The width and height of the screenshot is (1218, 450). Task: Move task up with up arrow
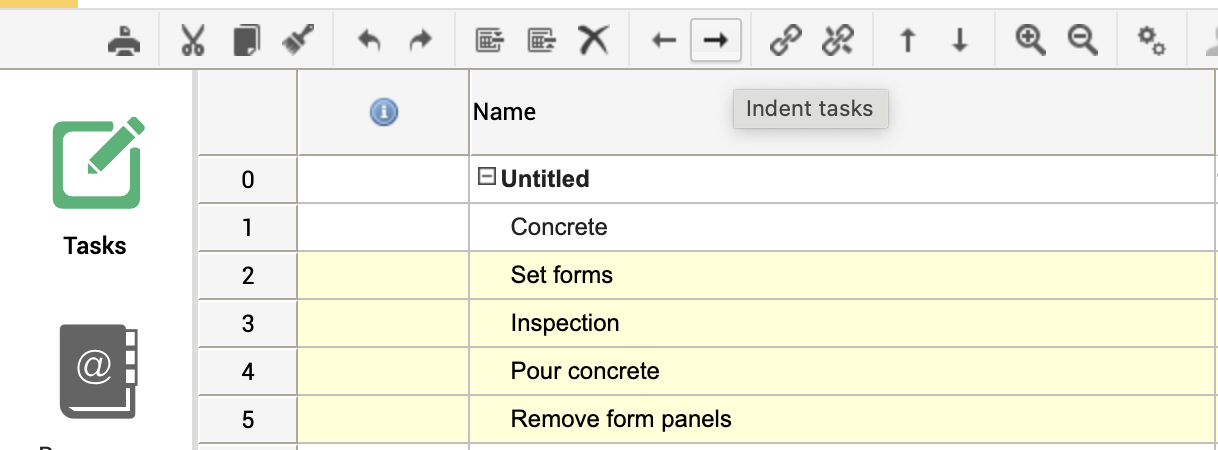click(907, 40)
